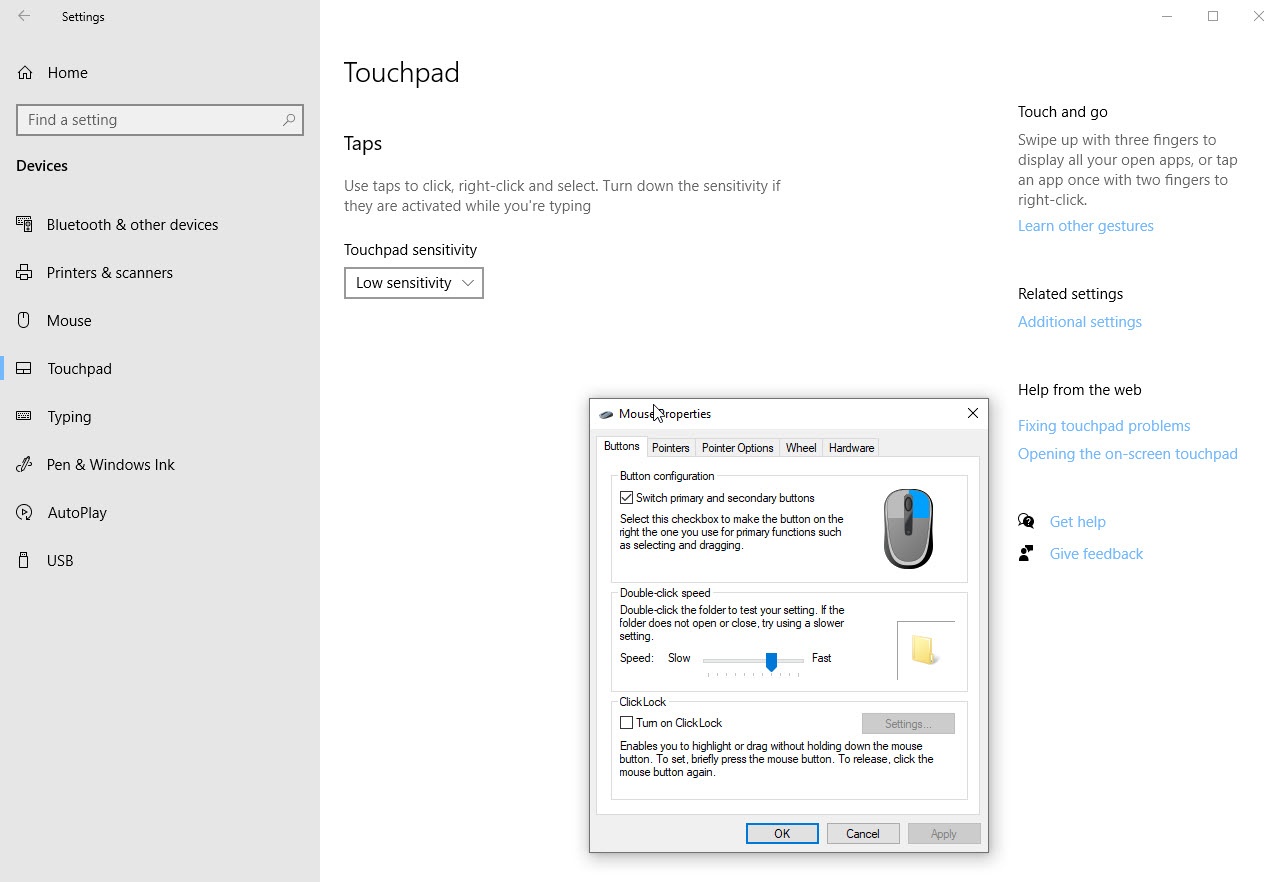Click Cancel in Mouse Properties

pos(863,834)
